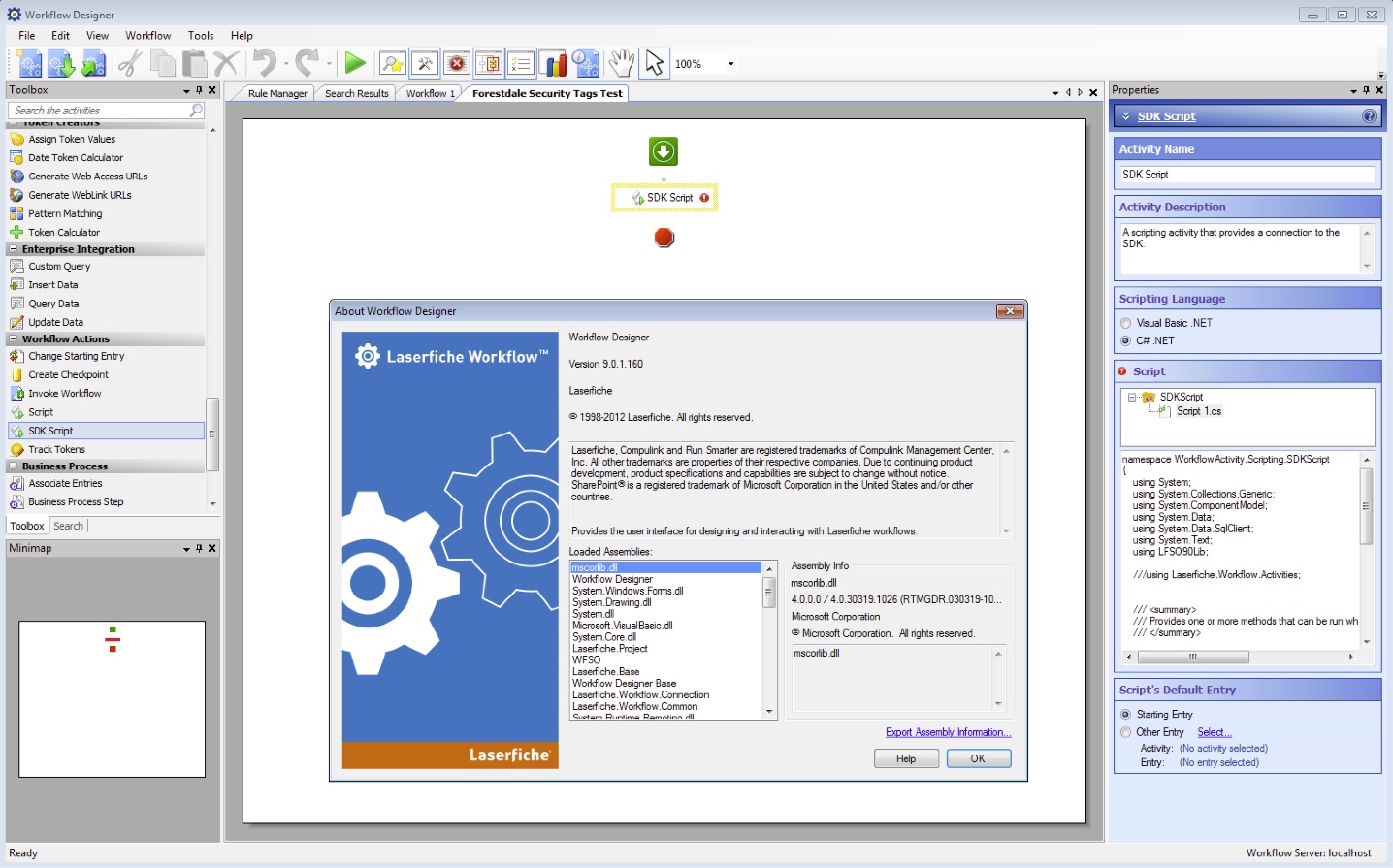Select the pointer arrow tool

(x=655, y=64)
